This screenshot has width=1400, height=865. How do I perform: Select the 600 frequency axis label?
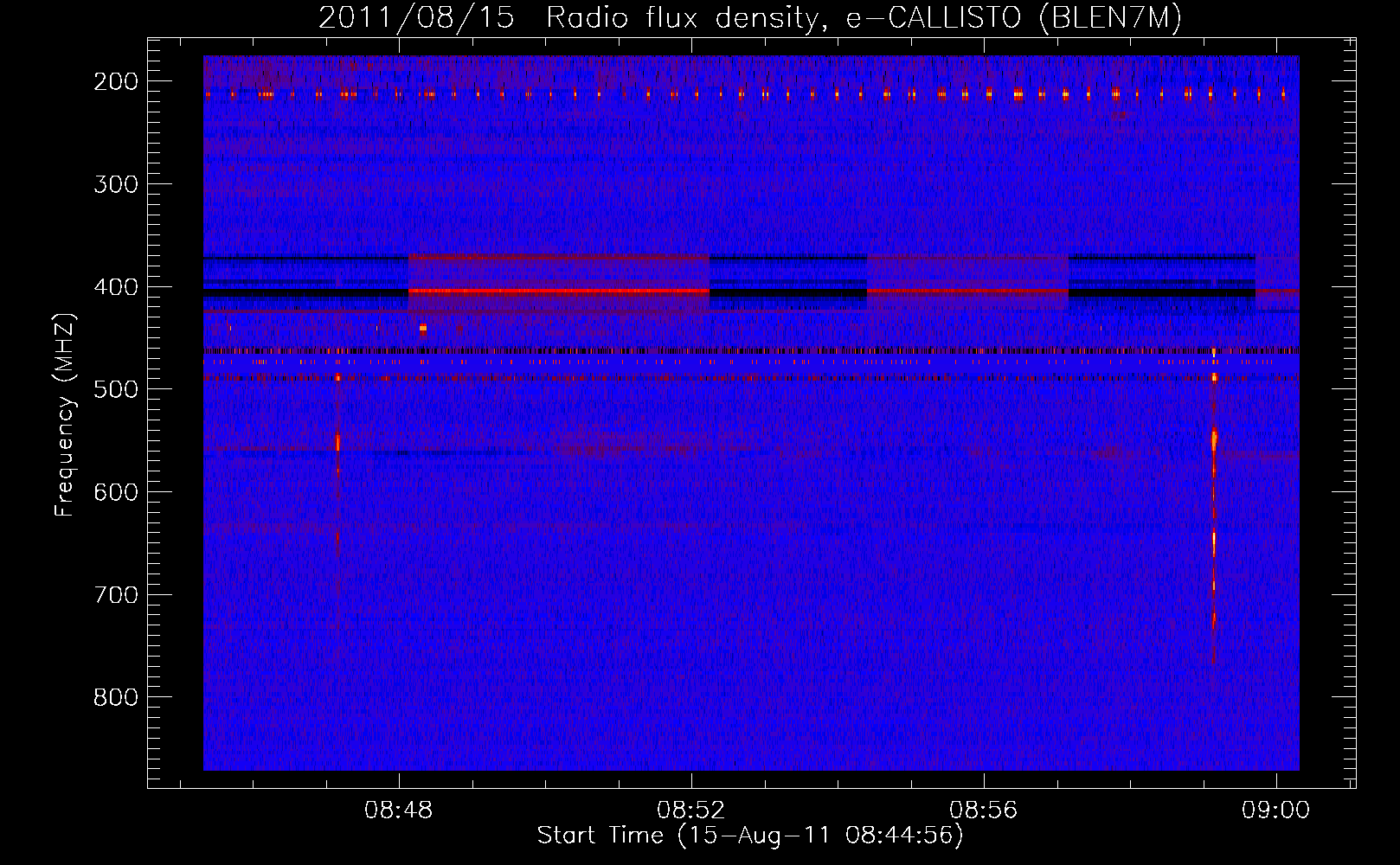tap(116, 492)
